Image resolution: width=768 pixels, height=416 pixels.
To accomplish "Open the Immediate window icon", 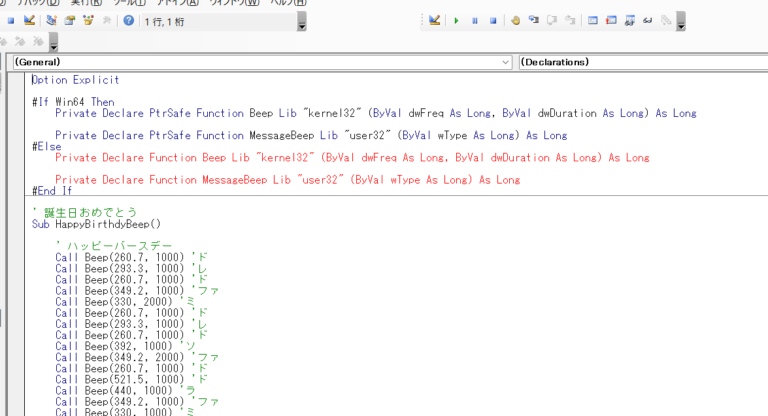I will tap(611, 20).
